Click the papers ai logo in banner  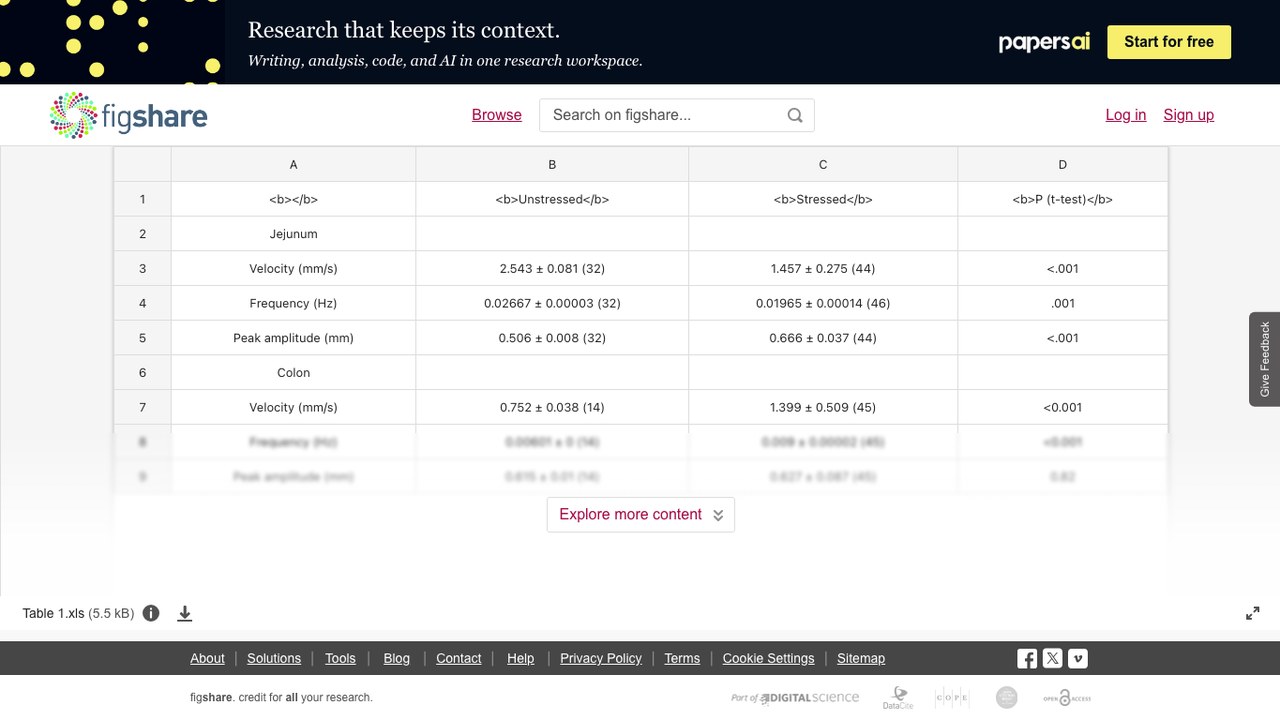click(x=1044, y=42)
